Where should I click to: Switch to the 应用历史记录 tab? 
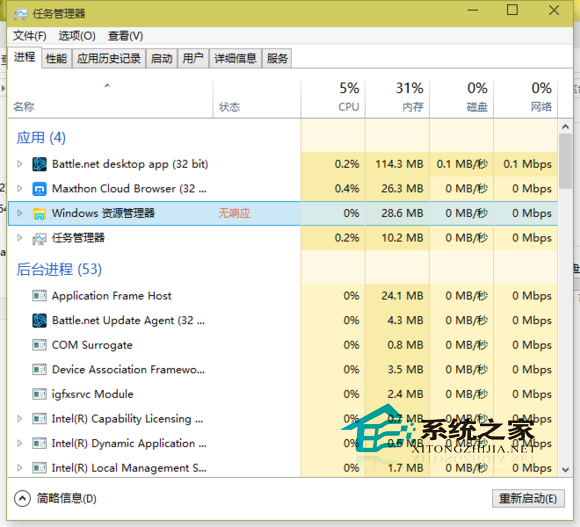click(109, 58)
